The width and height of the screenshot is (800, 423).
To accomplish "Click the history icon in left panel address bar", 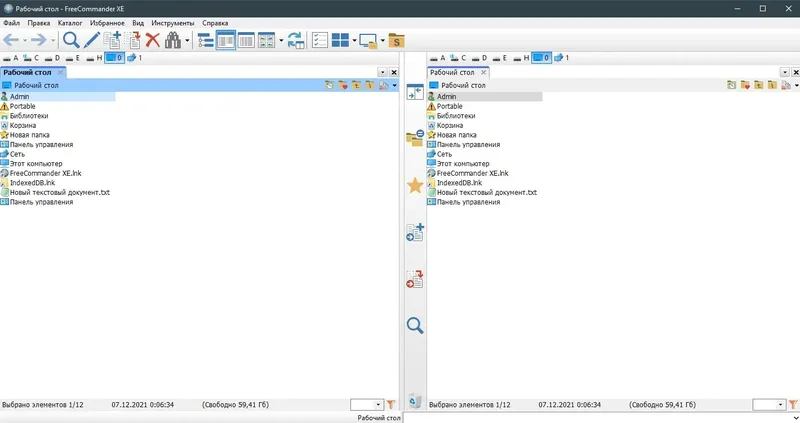I will pyautogui.click(x=329, y=85).
